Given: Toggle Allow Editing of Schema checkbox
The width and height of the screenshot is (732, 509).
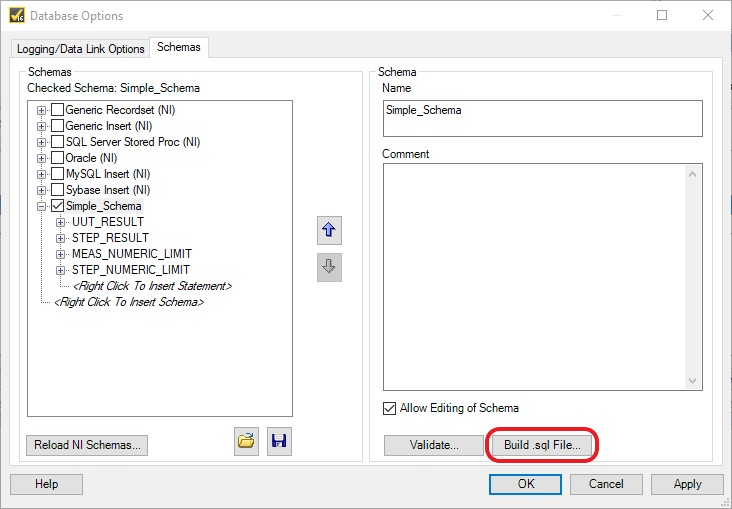Looking at the screenshot, I should tap(389, 409).
